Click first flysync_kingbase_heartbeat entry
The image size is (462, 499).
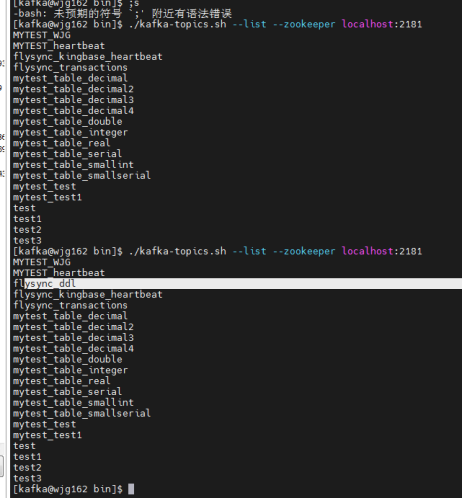88,57
